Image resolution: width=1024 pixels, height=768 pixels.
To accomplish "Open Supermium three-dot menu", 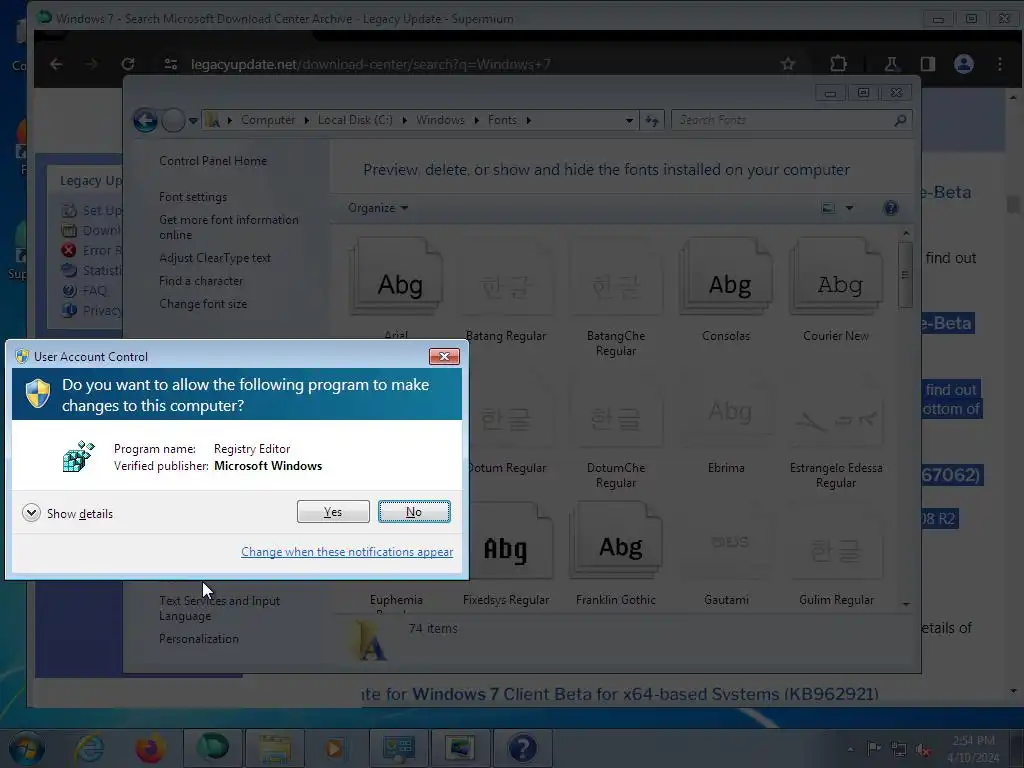I will point(1000,64).
